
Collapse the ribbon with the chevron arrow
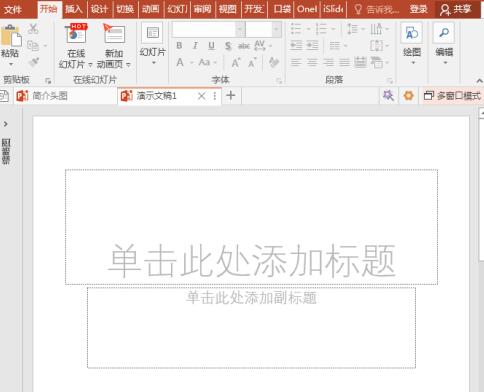click(479, 81)
